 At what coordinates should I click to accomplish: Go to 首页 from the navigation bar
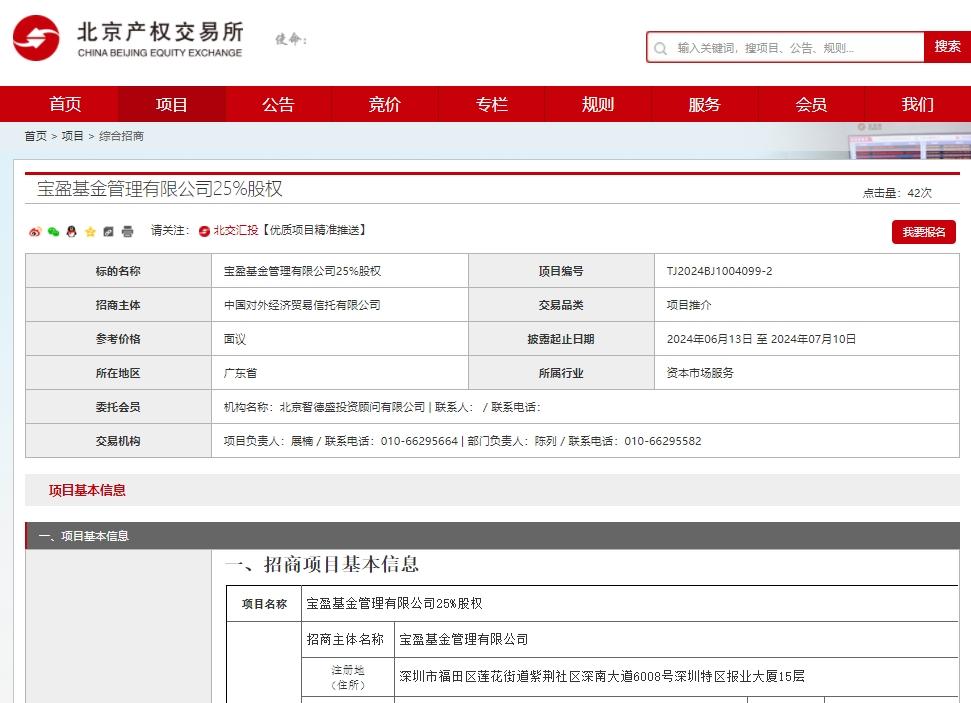tap(64, 104)
